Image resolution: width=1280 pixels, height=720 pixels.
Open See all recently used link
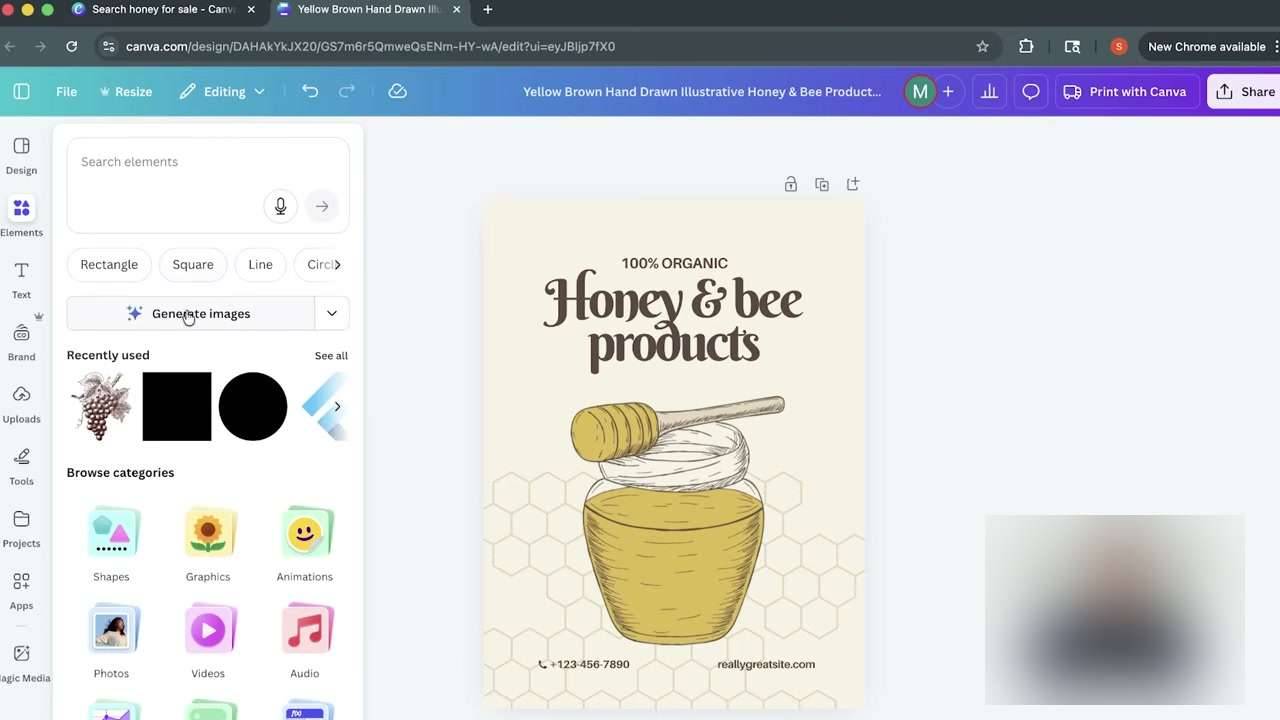[x=331, y=356]
